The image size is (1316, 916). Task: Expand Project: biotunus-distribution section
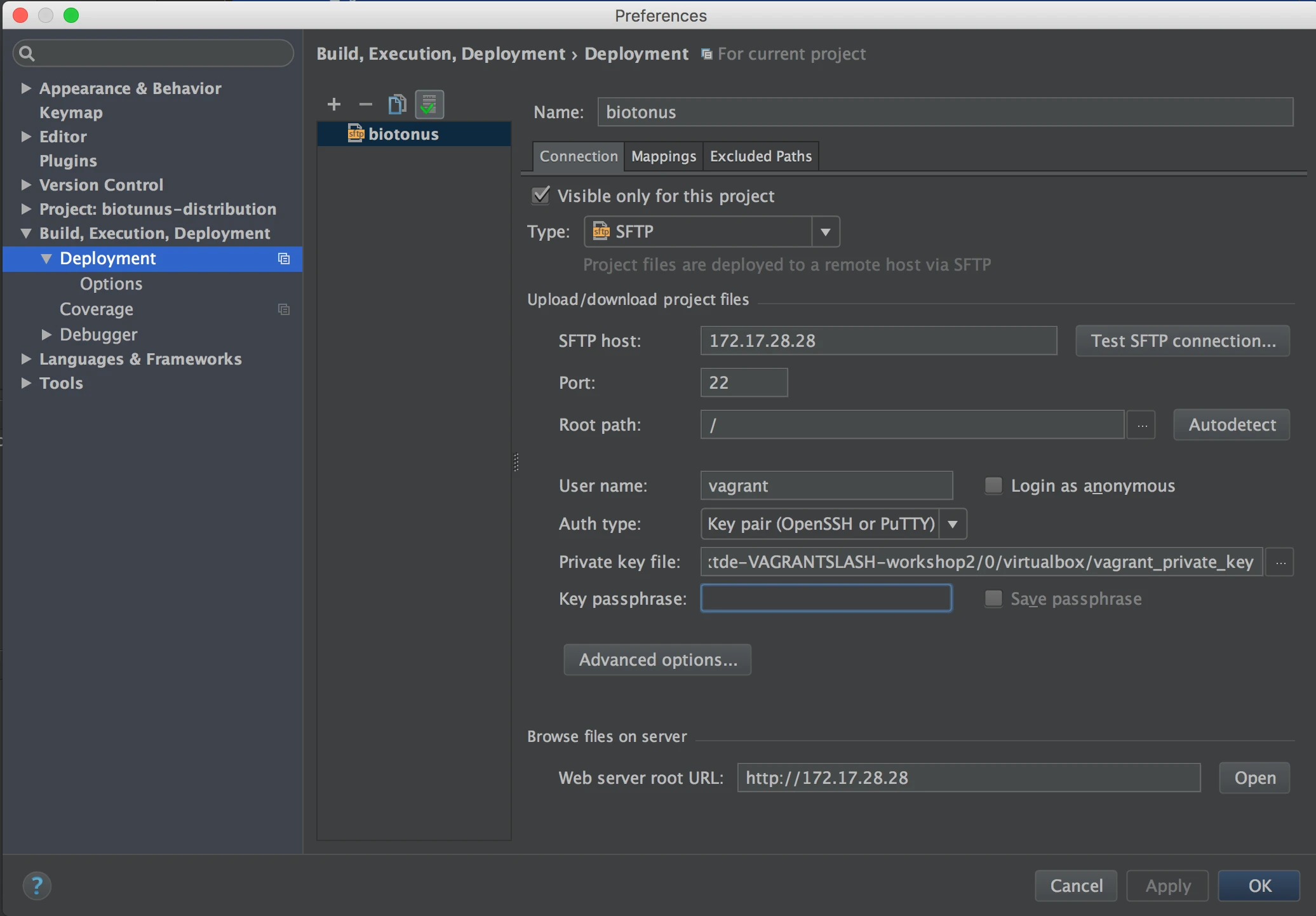coord(26,209)
